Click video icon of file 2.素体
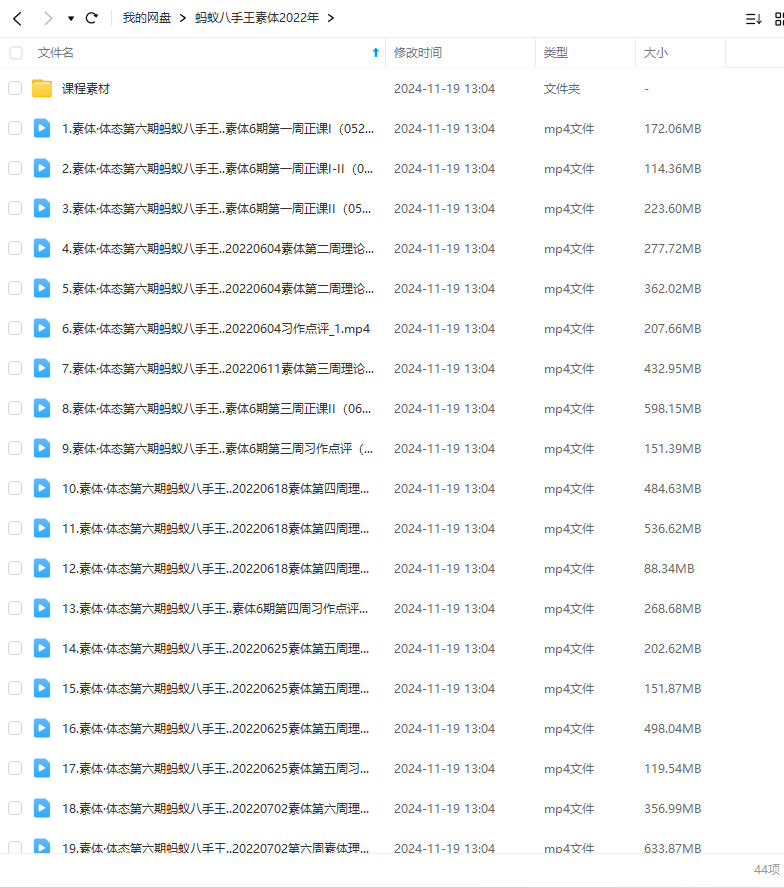Screen dimensions: 784x888 click(42, 168)
